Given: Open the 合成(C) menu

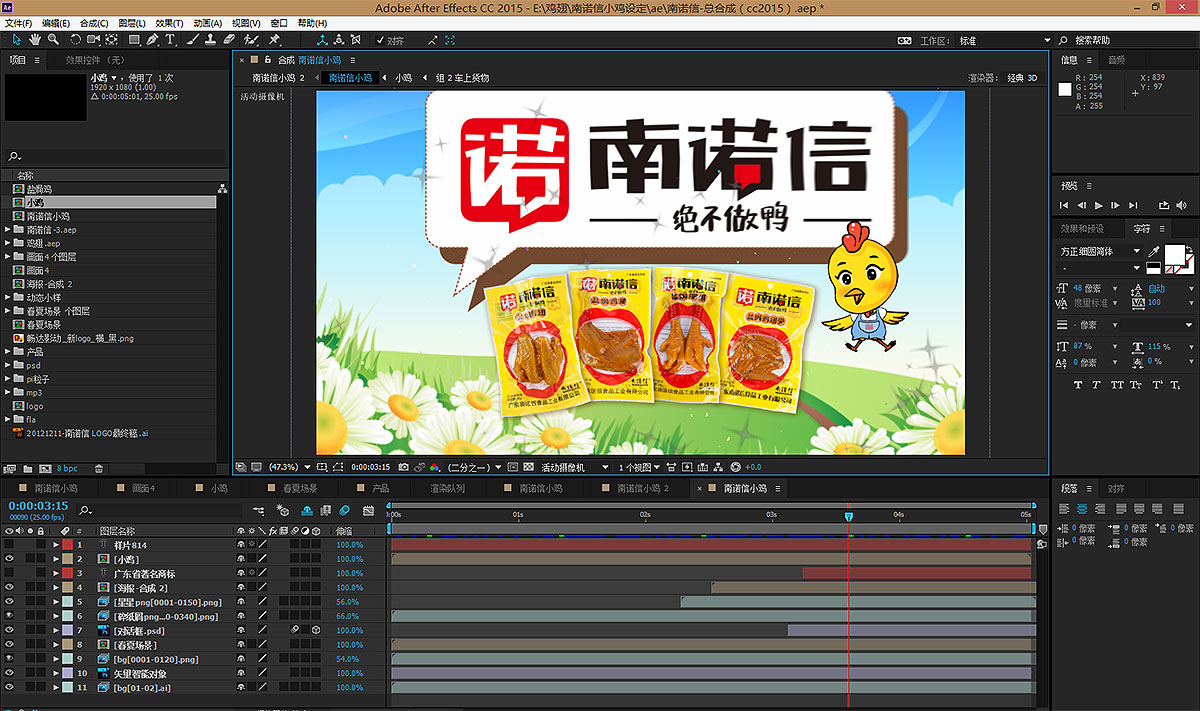Looking at the screenshot, I should (94, 23).
